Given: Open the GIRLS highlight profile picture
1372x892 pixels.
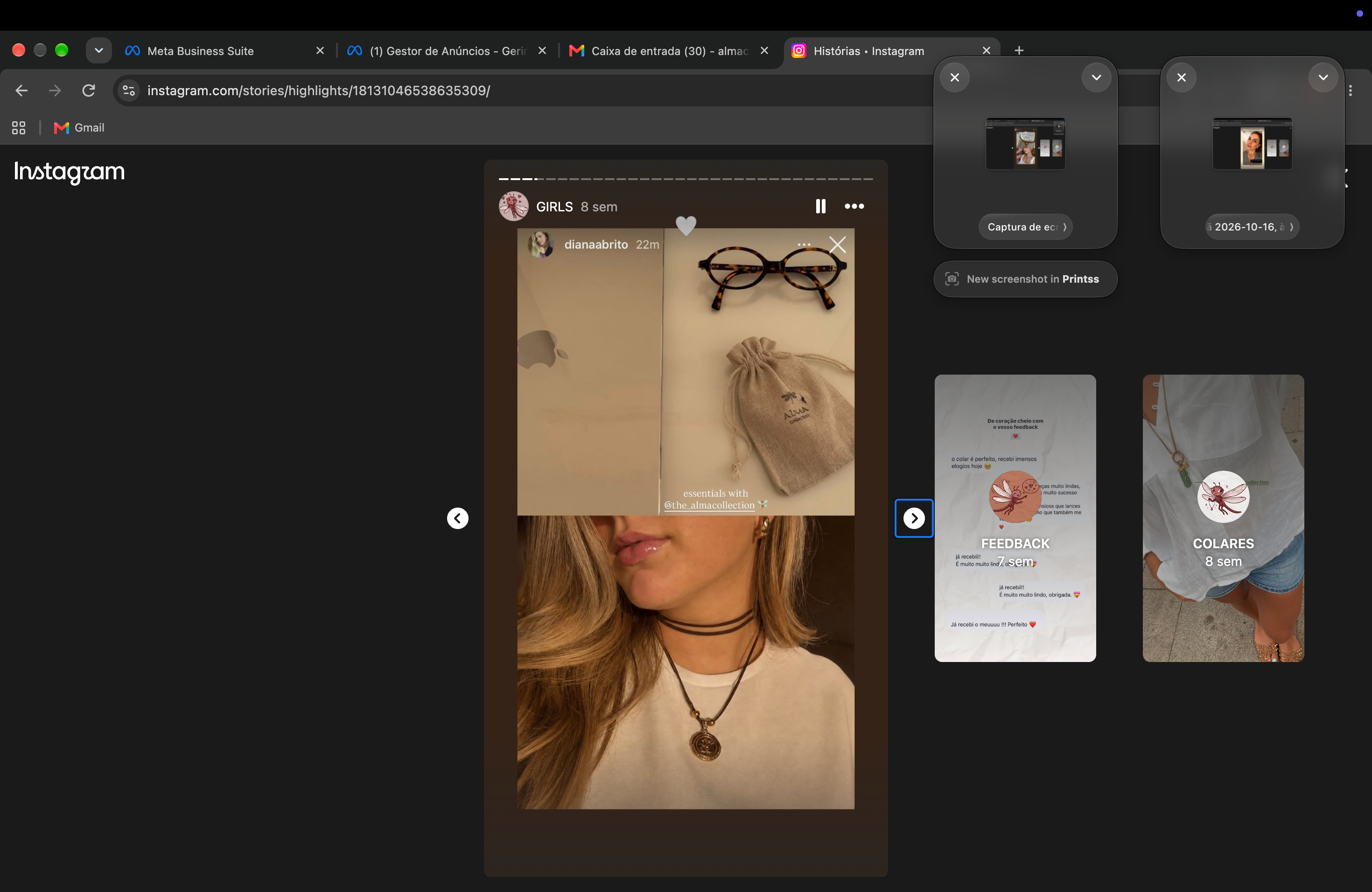Looking at the screenshot, I should pos(514,206).
